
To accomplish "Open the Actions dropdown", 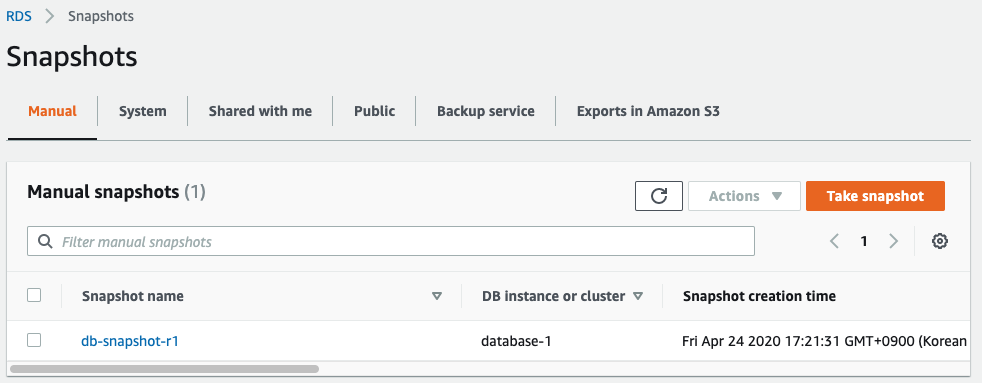I will pos(745,196).
